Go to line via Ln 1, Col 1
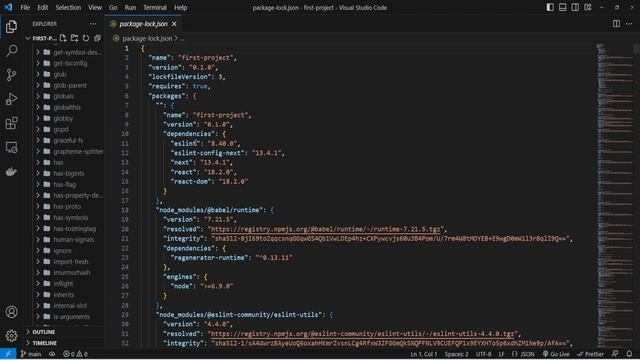Image resolution: width=640 pixels, height=360 pixels. (424, 354)
